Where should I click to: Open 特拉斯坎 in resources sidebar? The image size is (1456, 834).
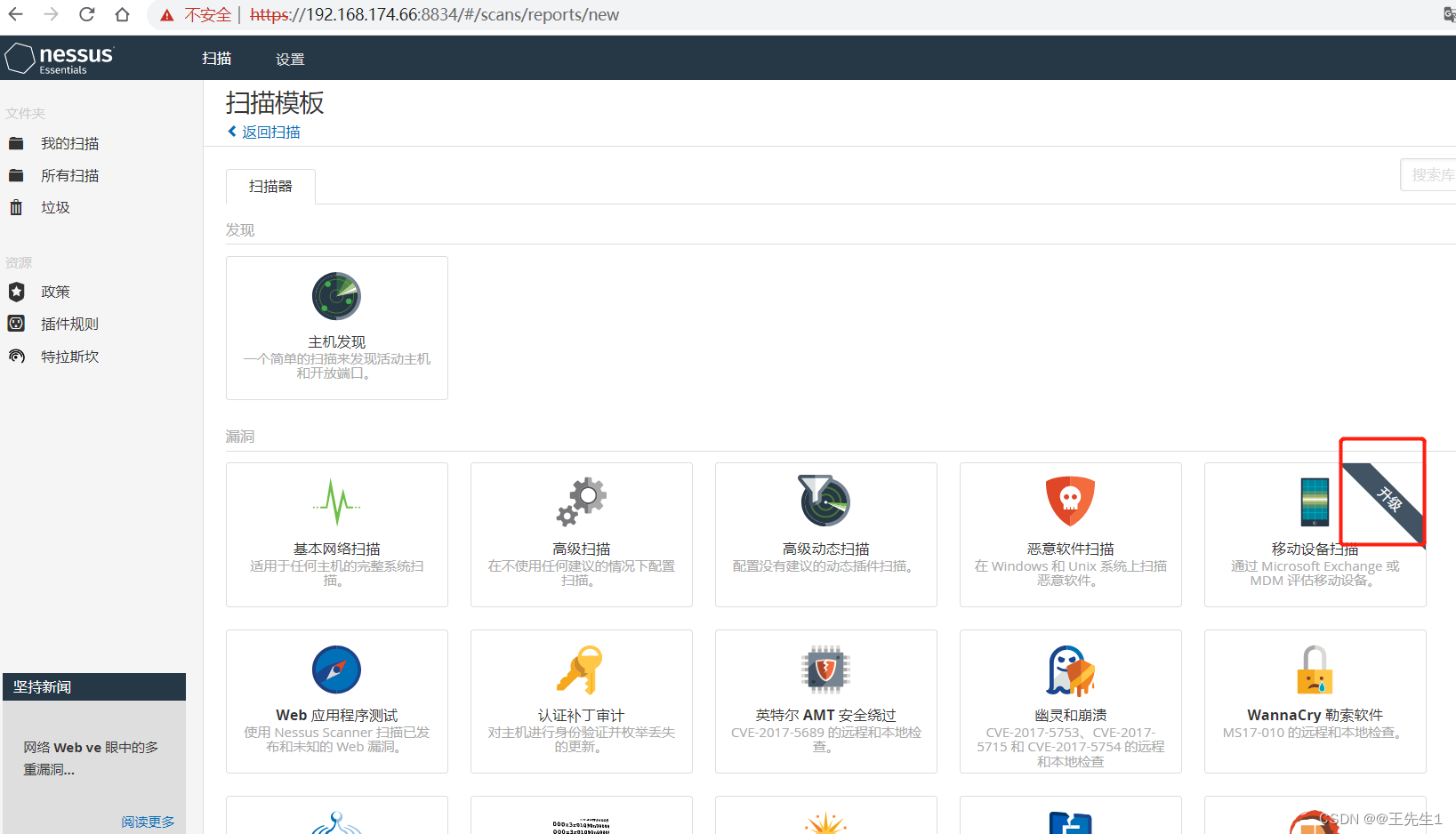point(69,357)
